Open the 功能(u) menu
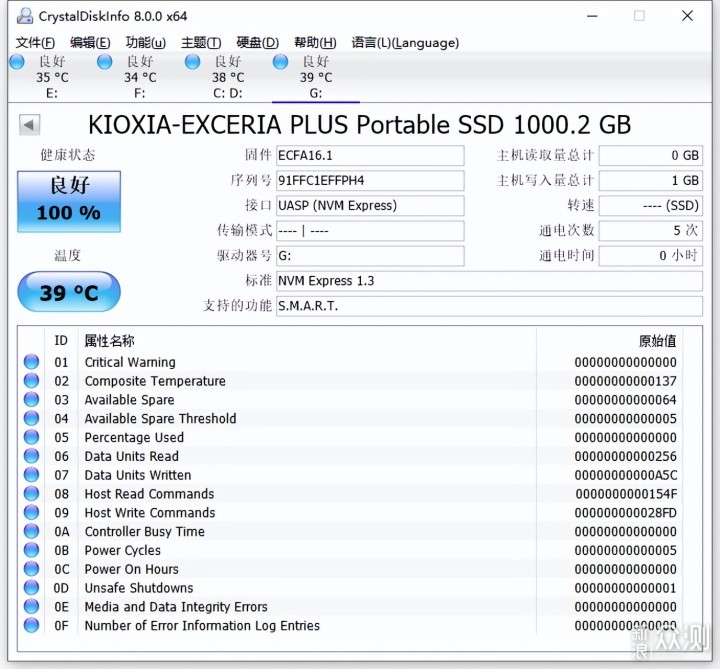720x669 pixels. [146, 43]
